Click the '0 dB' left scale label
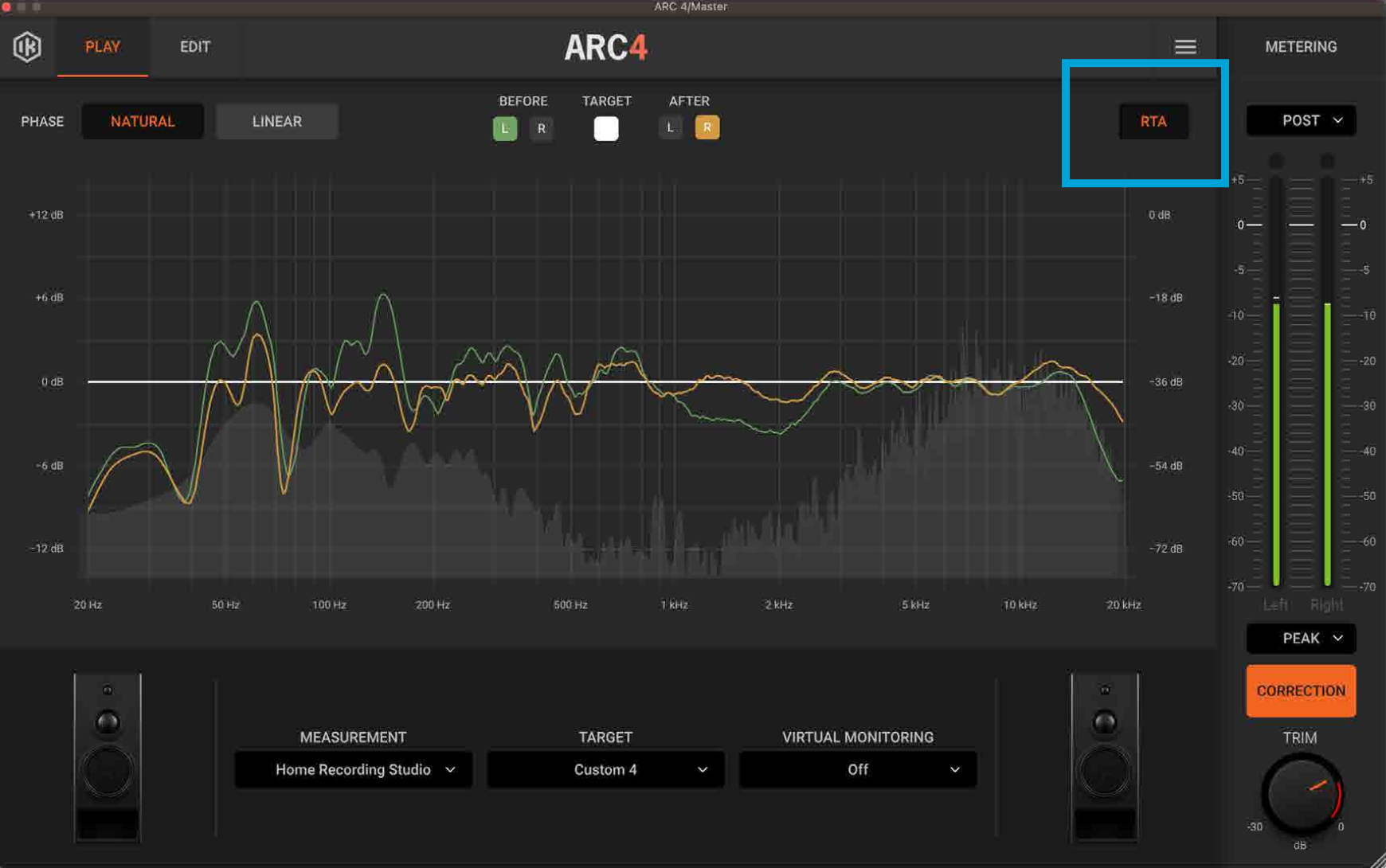This screenshot has width=1386, height=868. tap(52, 382)
